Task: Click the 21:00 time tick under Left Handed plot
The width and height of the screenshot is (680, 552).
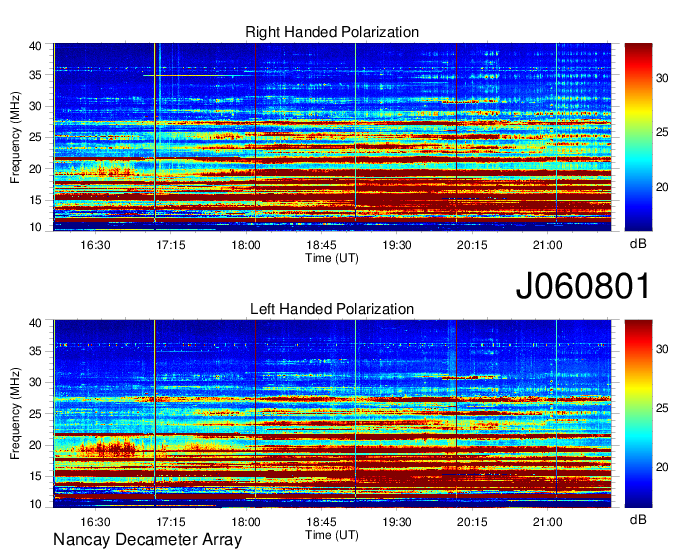Action: 548,522
